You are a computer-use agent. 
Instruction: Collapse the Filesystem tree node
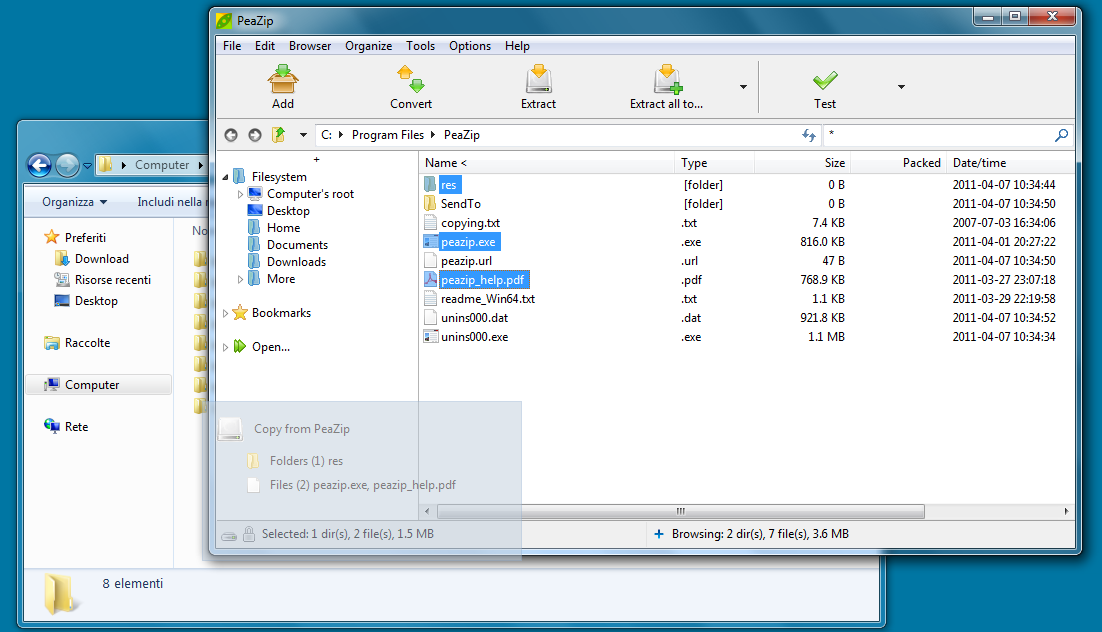[225, 177]
